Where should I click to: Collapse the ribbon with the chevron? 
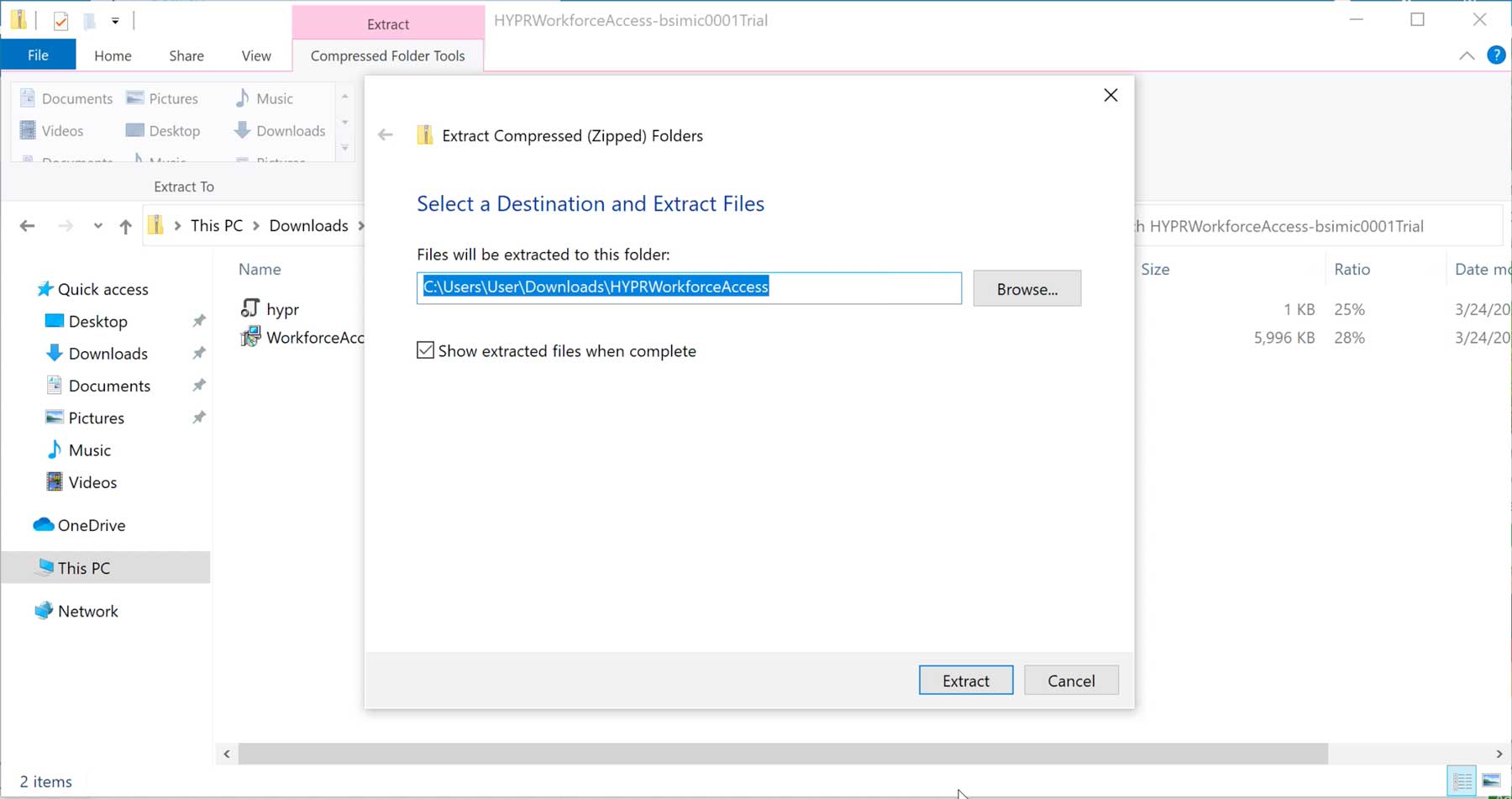click(1467, 55)
